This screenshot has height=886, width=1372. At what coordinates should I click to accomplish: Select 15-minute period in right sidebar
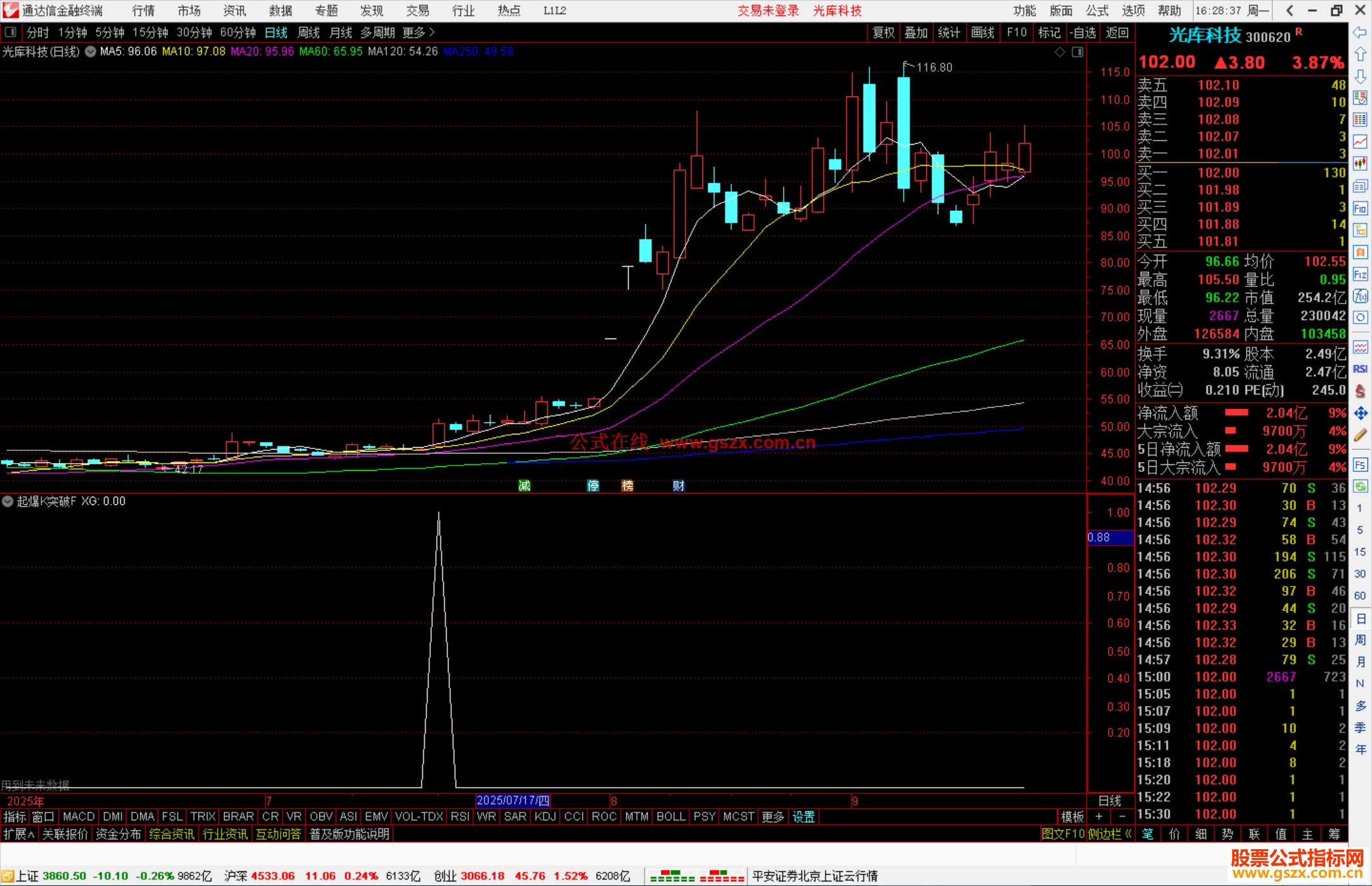pyautogui.click(x=1360, y=552)
